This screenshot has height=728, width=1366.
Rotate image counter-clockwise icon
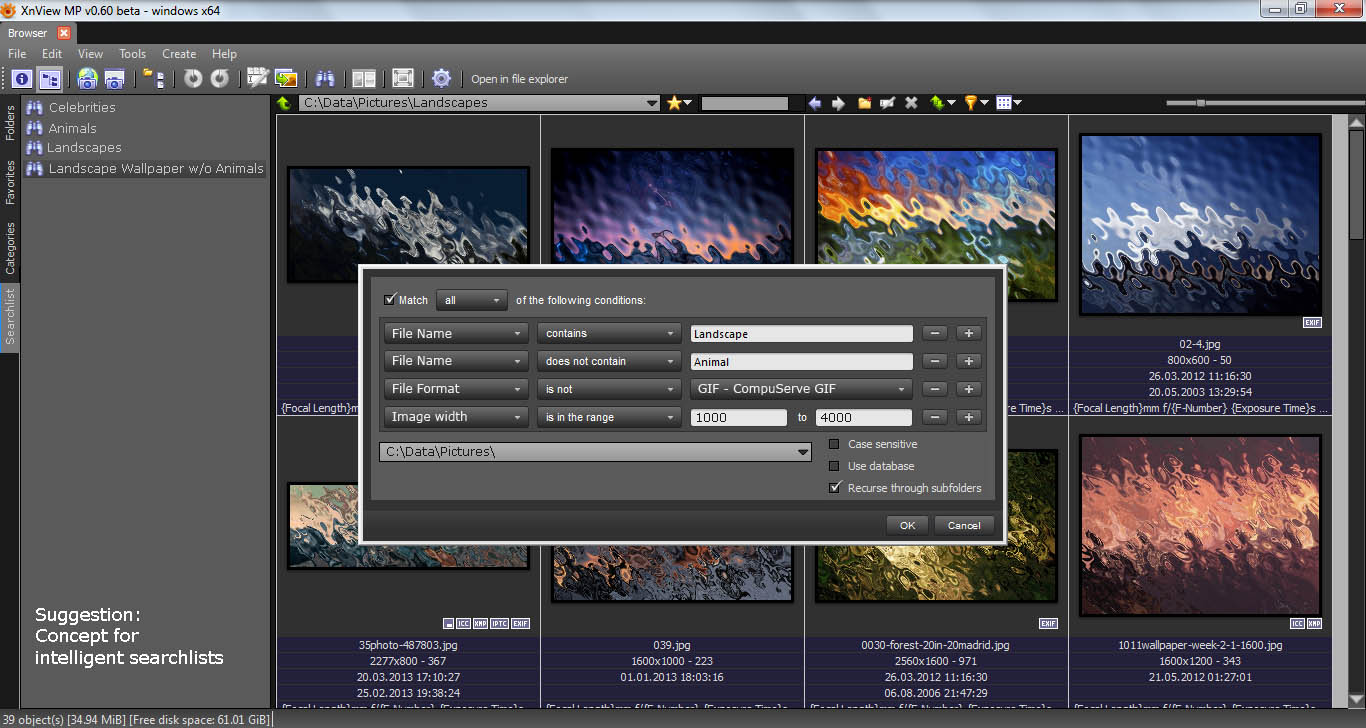point(193,78)
